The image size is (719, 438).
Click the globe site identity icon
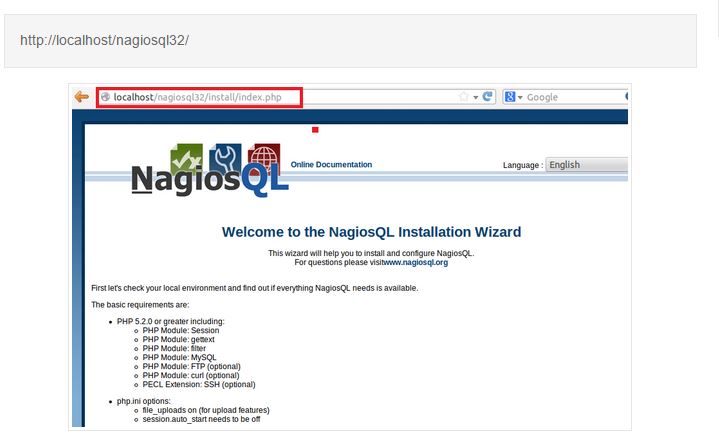pyautogui.click(x=105, y=97)
